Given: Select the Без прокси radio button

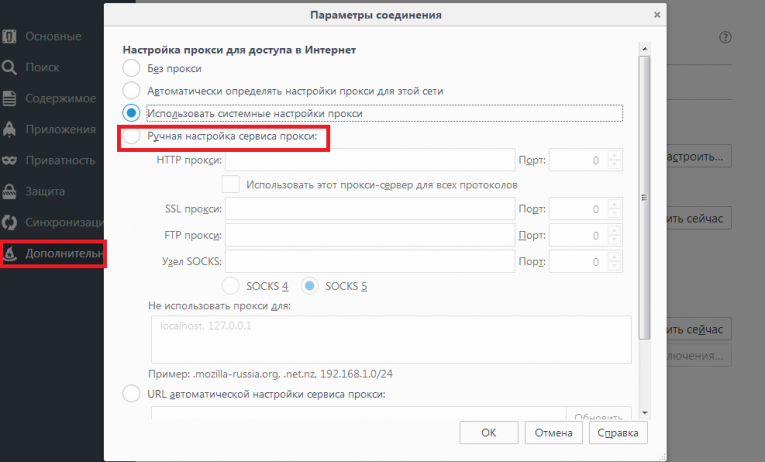Looking at the screenshot, I should pyautogui.click(x=131, y=68).
